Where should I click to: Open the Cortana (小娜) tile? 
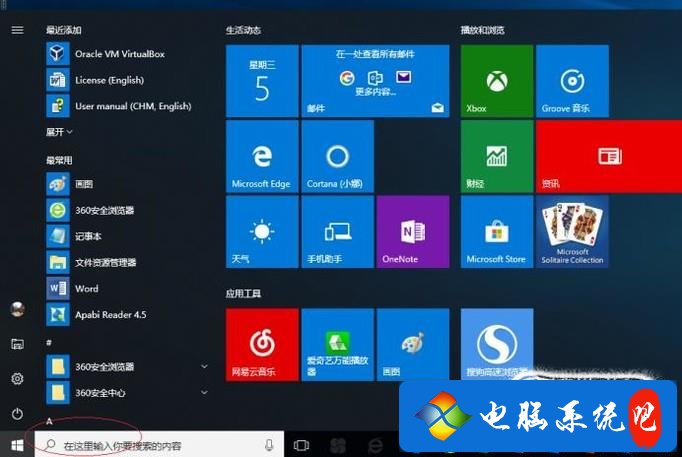(338, 157)
